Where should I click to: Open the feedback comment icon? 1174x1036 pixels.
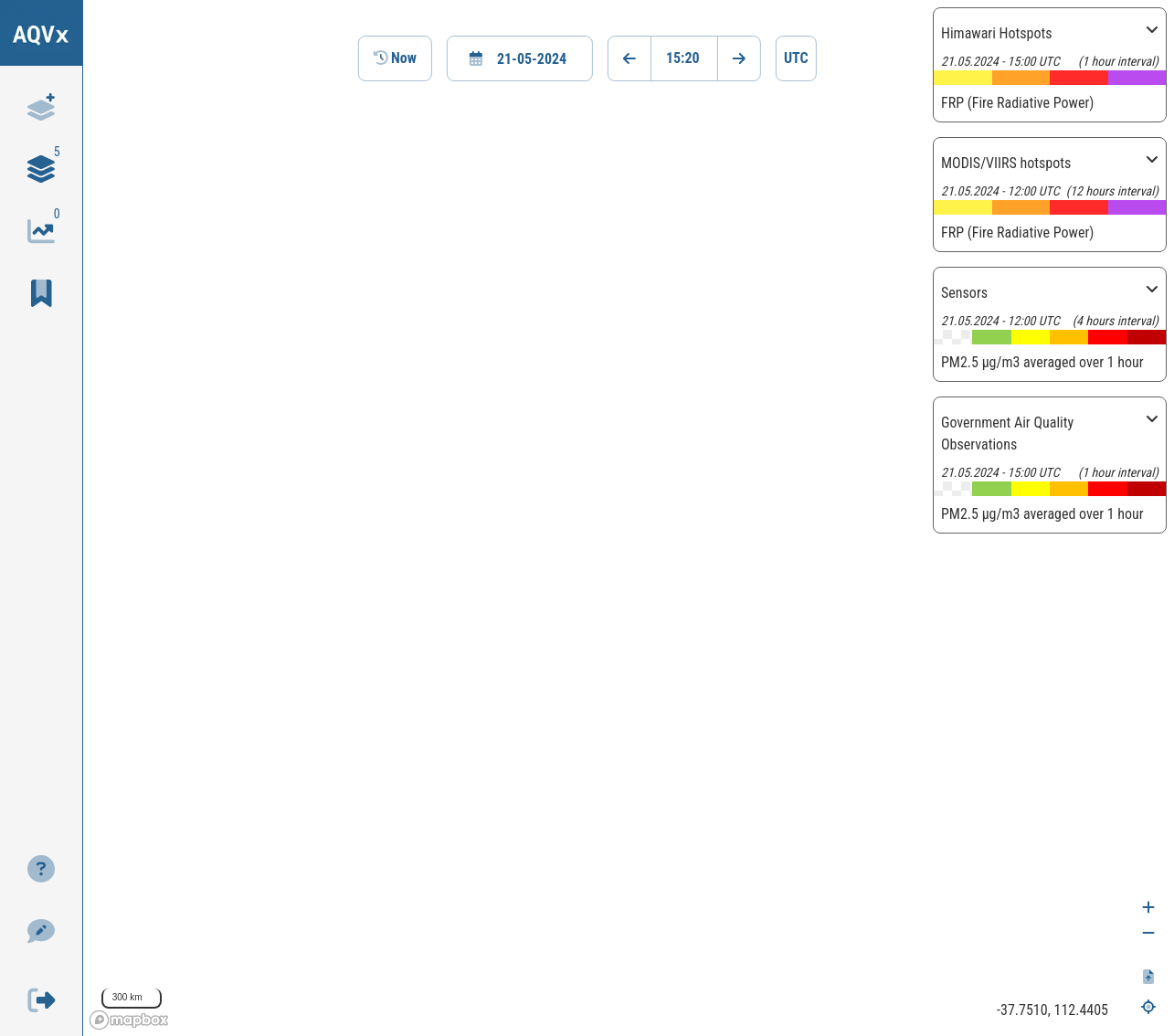click(41, 931)
